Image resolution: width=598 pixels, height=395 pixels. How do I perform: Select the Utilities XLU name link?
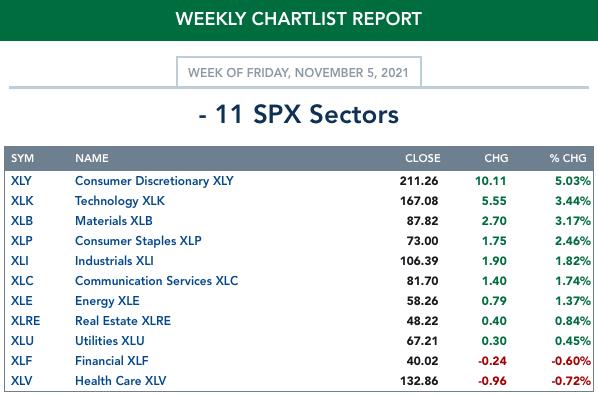pyautogui.click(x=109, y=341)
